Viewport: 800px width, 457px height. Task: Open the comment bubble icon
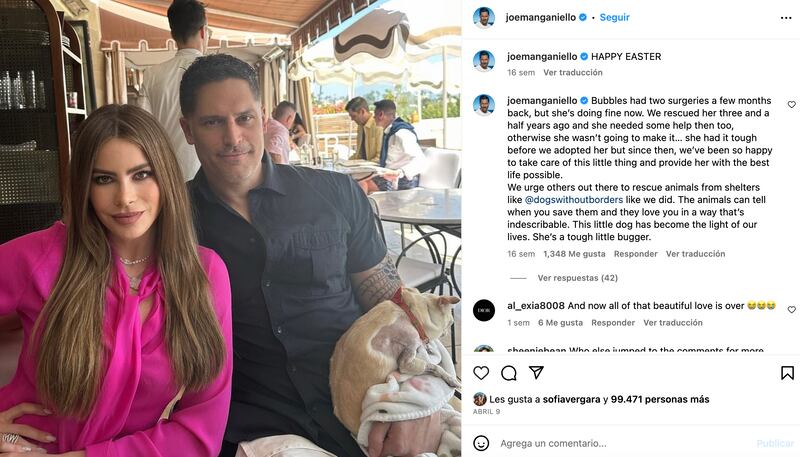click(509, 373)
